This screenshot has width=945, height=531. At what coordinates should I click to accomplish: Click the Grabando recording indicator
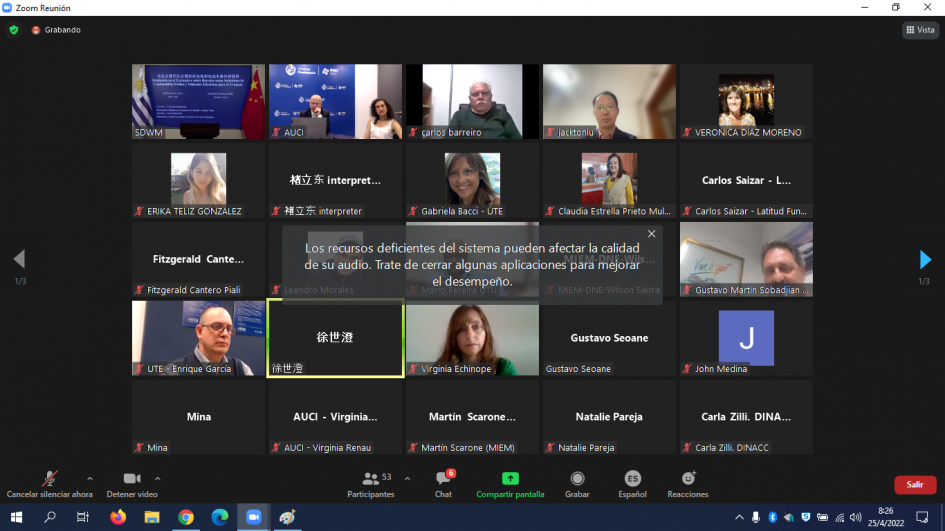(56, 30)
